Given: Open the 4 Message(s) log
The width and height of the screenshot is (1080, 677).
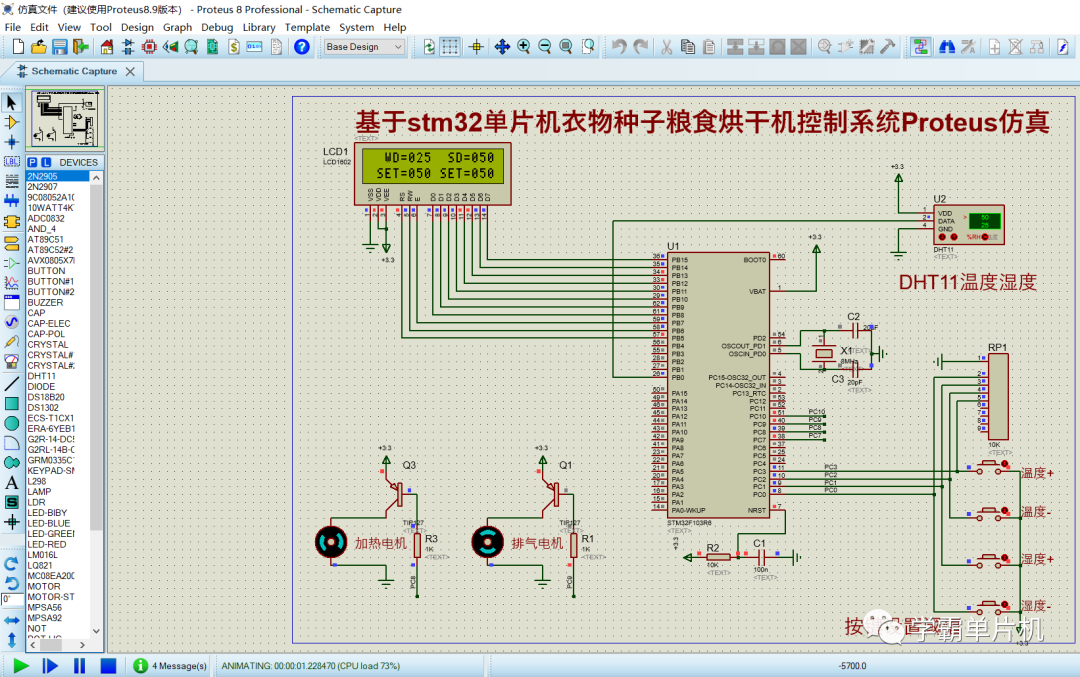Looking at the screenshot, I should click(170, 666).
